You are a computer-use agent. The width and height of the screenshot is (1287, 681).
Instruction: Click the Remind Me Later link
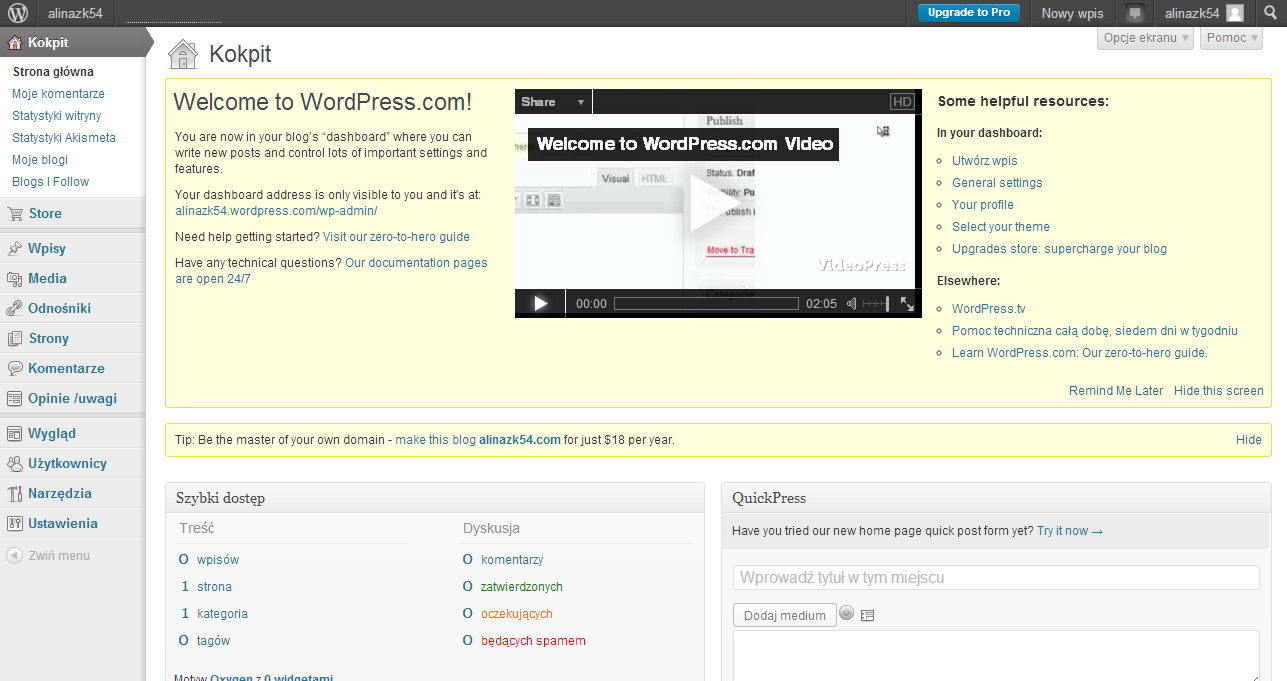tap(1116, 391)
